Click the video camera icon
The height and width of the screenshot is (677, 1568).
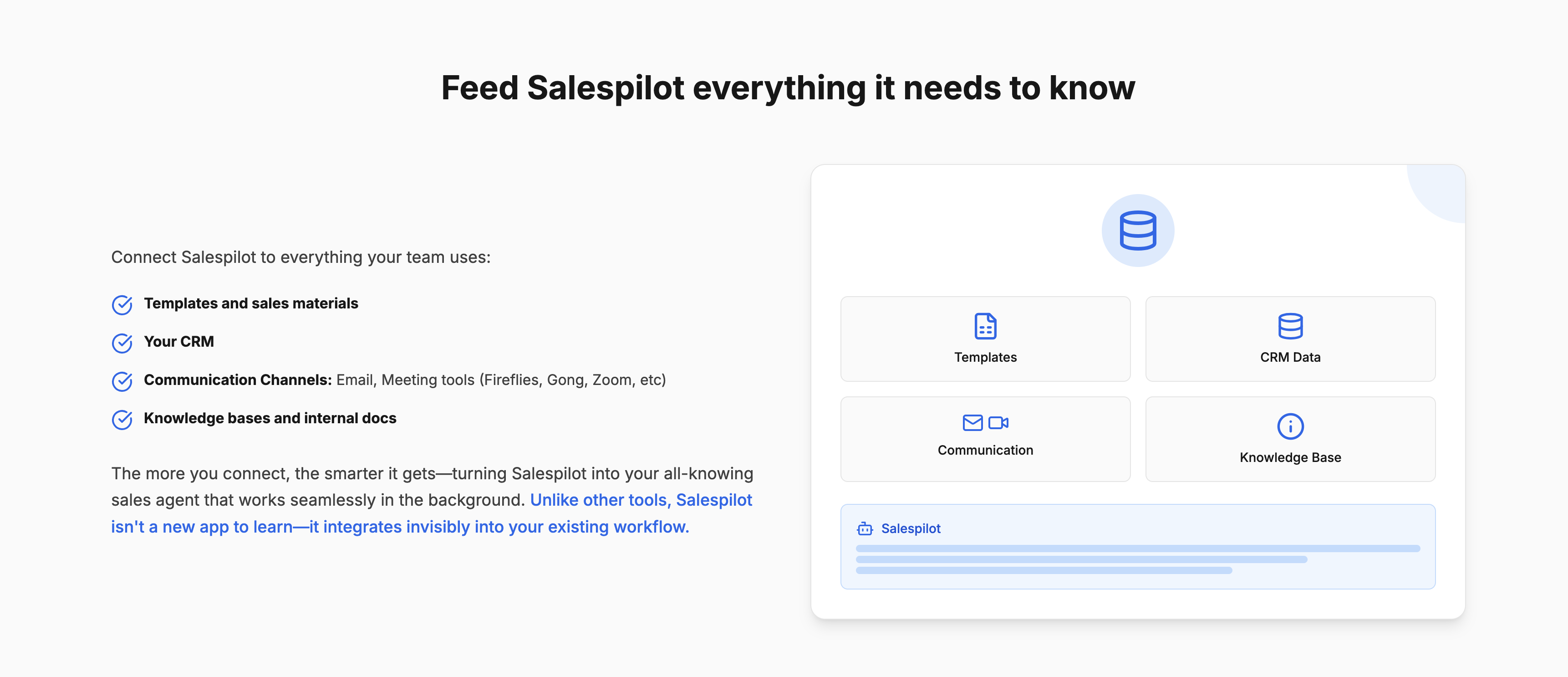pyautogui.click(x=998, y=422)
